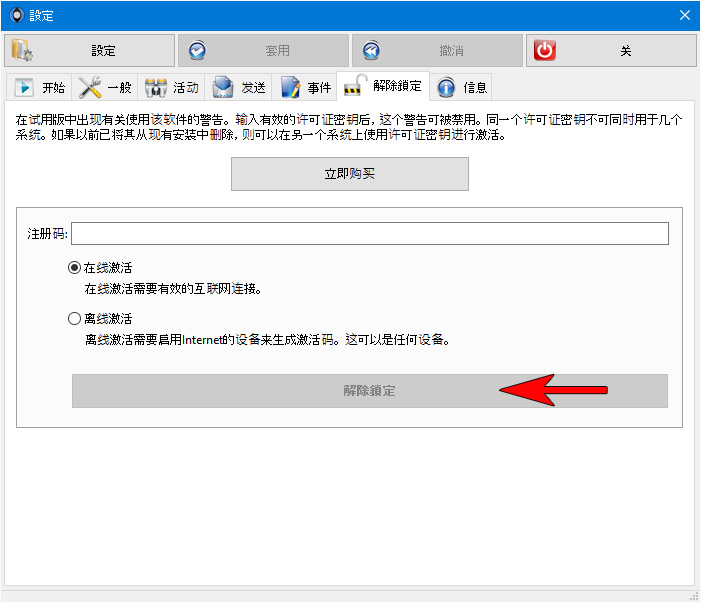Click the binoculars 活动 icon

click(x=156, y=87)
